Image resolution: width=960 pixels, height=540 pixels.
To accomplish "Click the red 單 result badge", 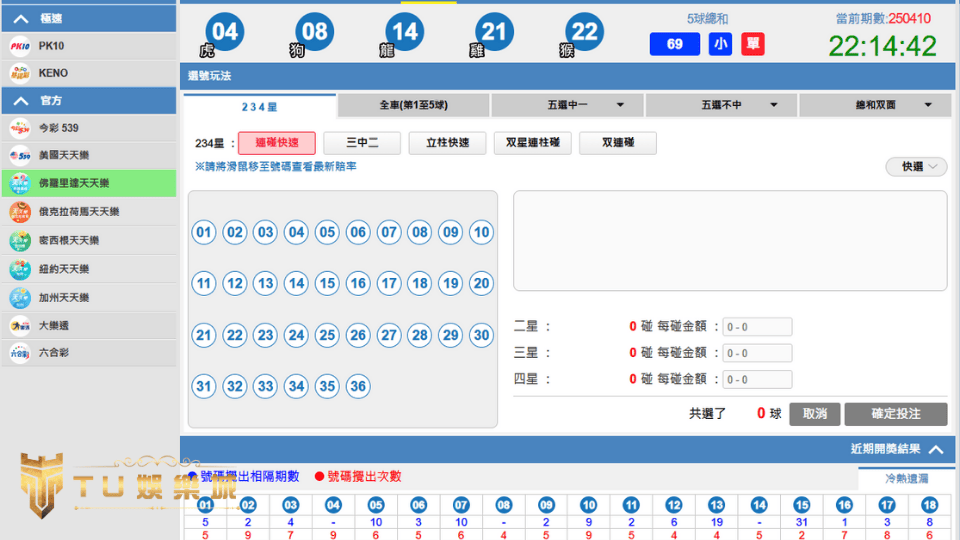I will coord(752,44).
